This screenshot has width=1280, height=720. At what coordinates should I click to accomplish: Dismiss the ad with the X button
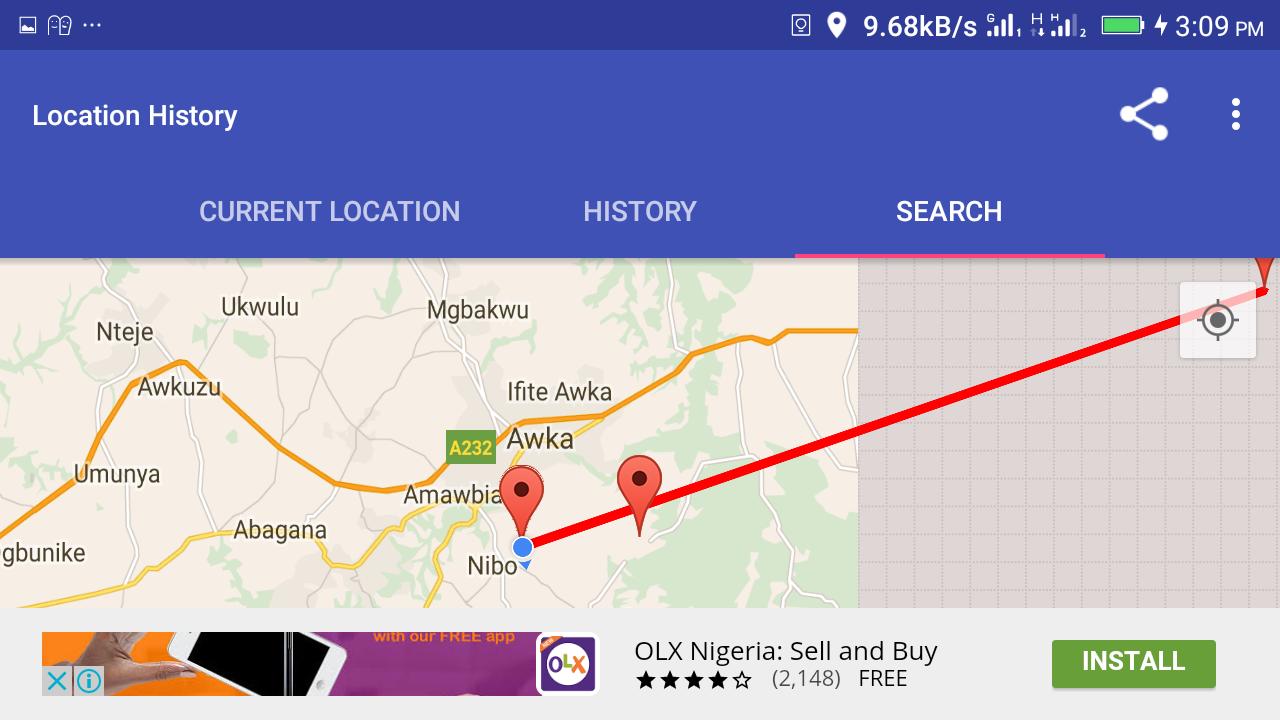click(x=57, y=680)
